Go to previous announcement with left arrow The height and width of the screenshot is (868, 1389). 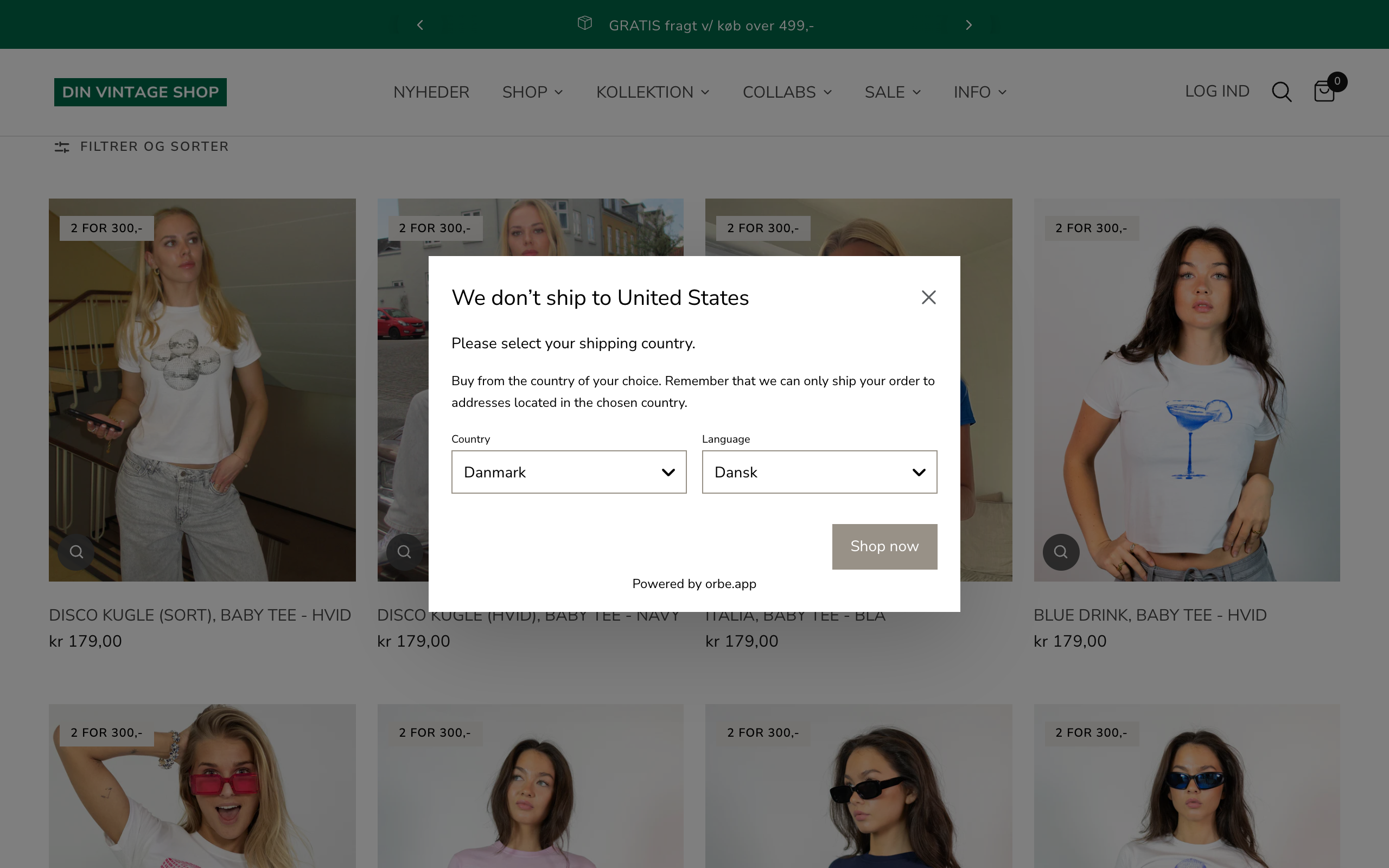point(420,25)
